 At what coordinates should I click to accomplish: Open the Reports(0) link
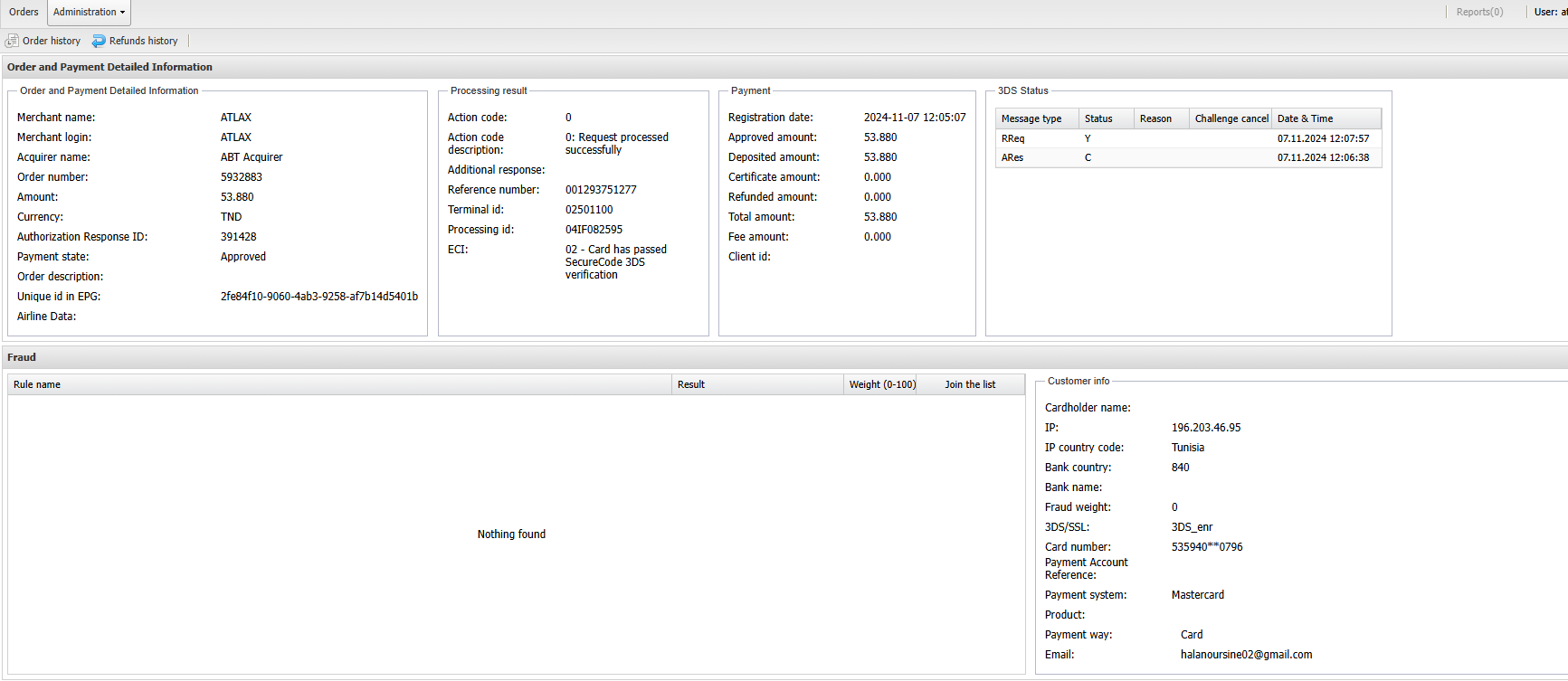1479,13
